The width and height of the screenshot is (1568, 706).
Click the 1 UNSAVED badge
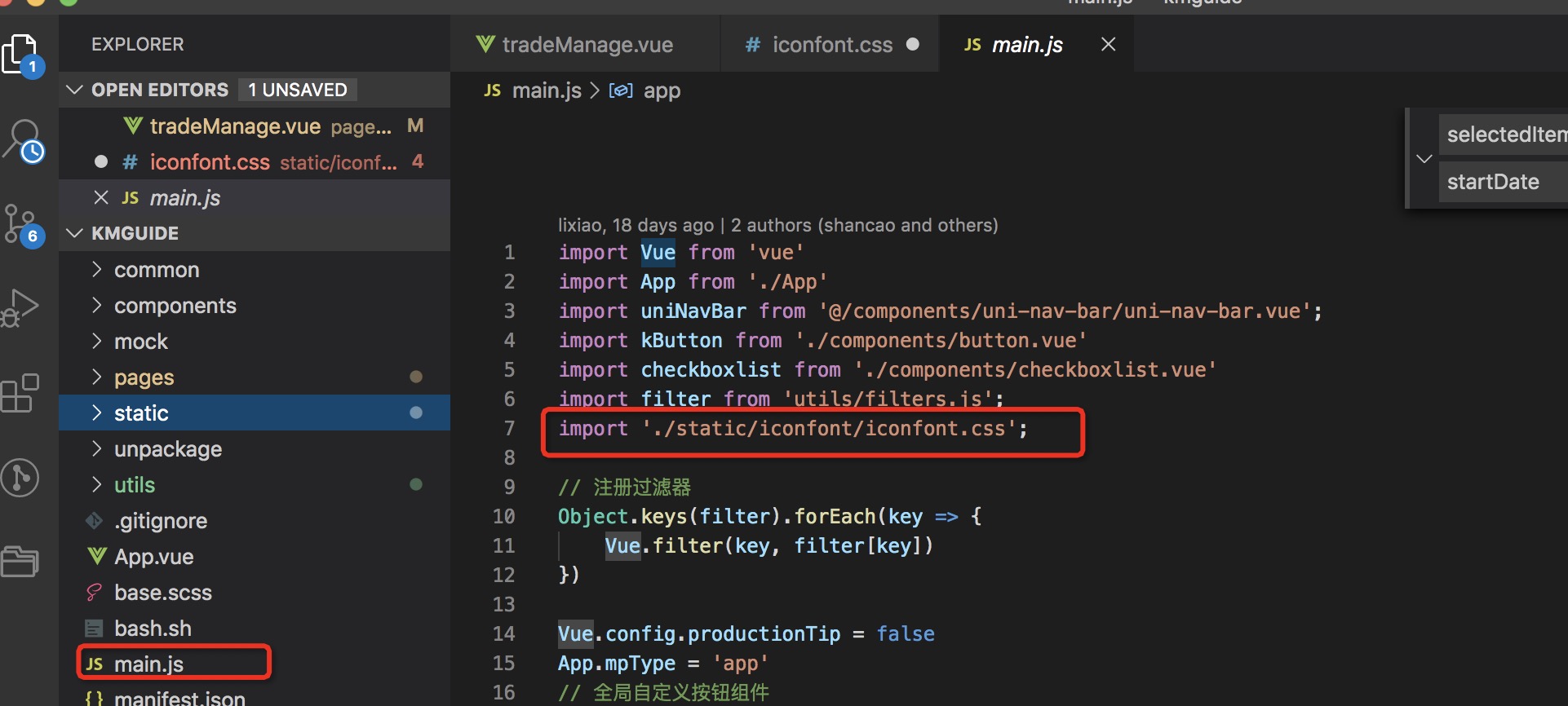pyautogui.click(x=298, y=90)
